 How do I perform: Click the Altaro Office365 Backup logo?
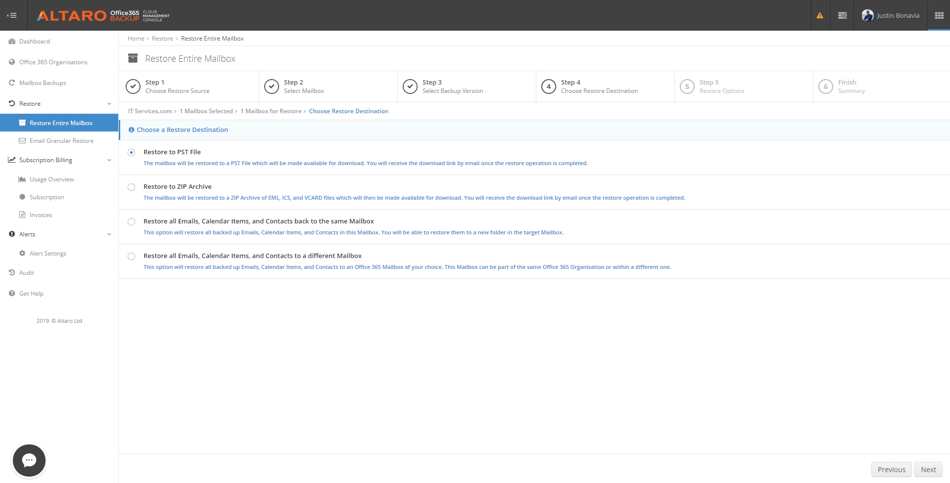click(102, 15)
